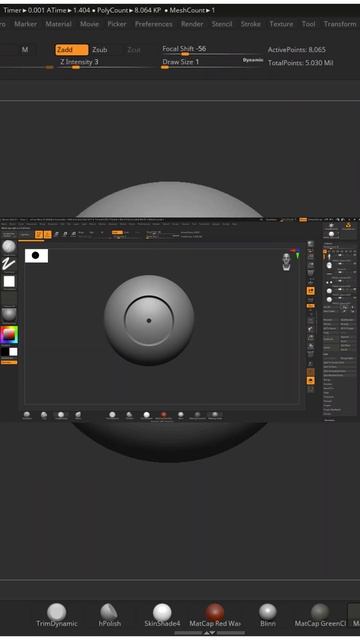Choose the MatCap Red Wax material
Viewport: 360px width, 640px height.
pyautogui.click(x=215, y=615)
